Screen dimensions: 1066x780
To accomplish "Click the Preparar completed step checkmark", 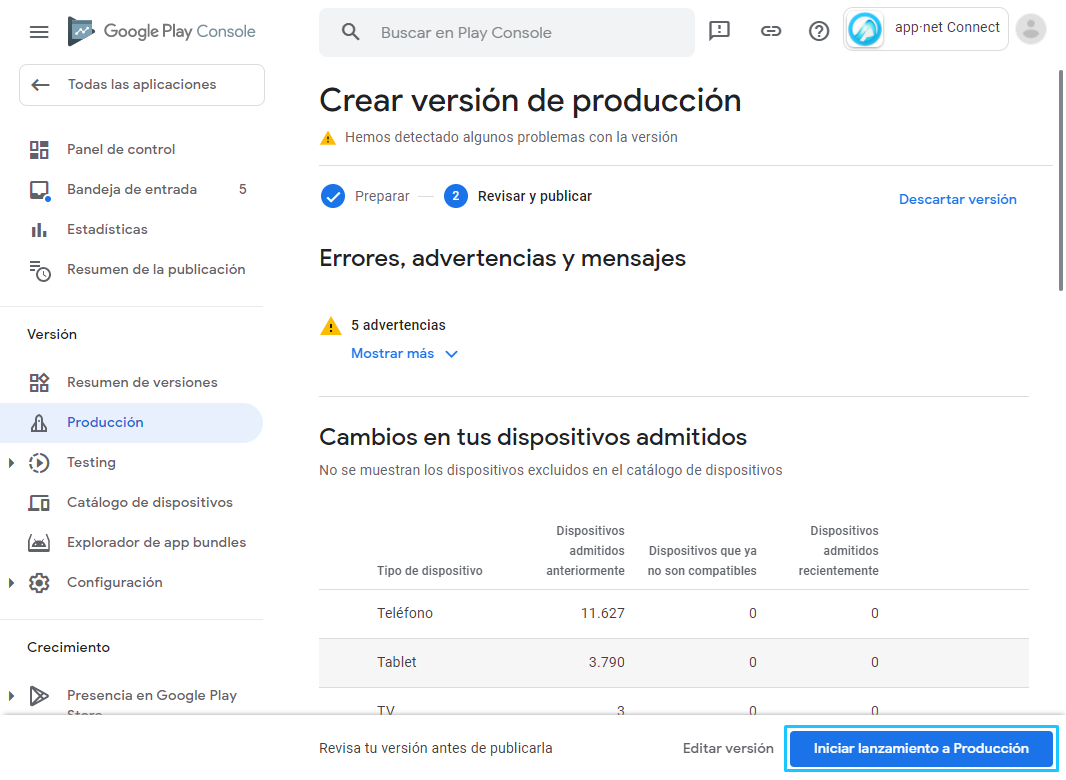I will pyautogui.click(x=332, y=197).
